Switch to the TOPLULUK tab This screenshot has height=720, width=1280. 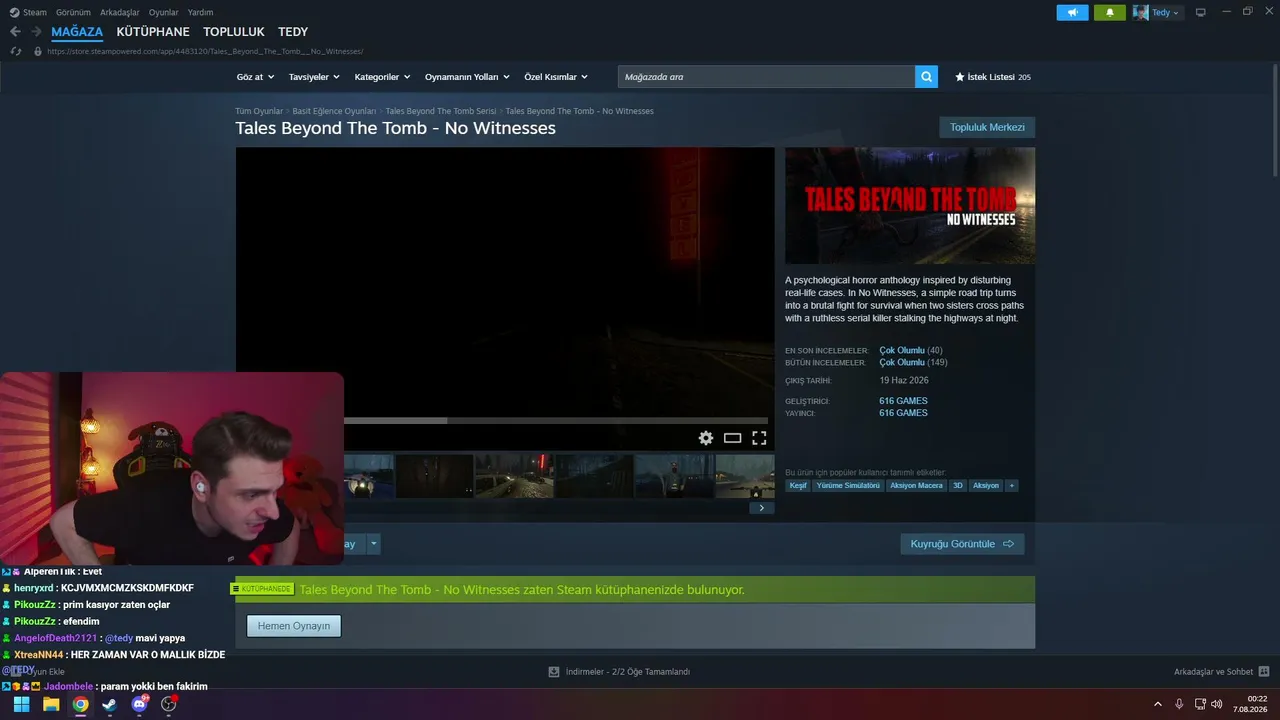234,32
